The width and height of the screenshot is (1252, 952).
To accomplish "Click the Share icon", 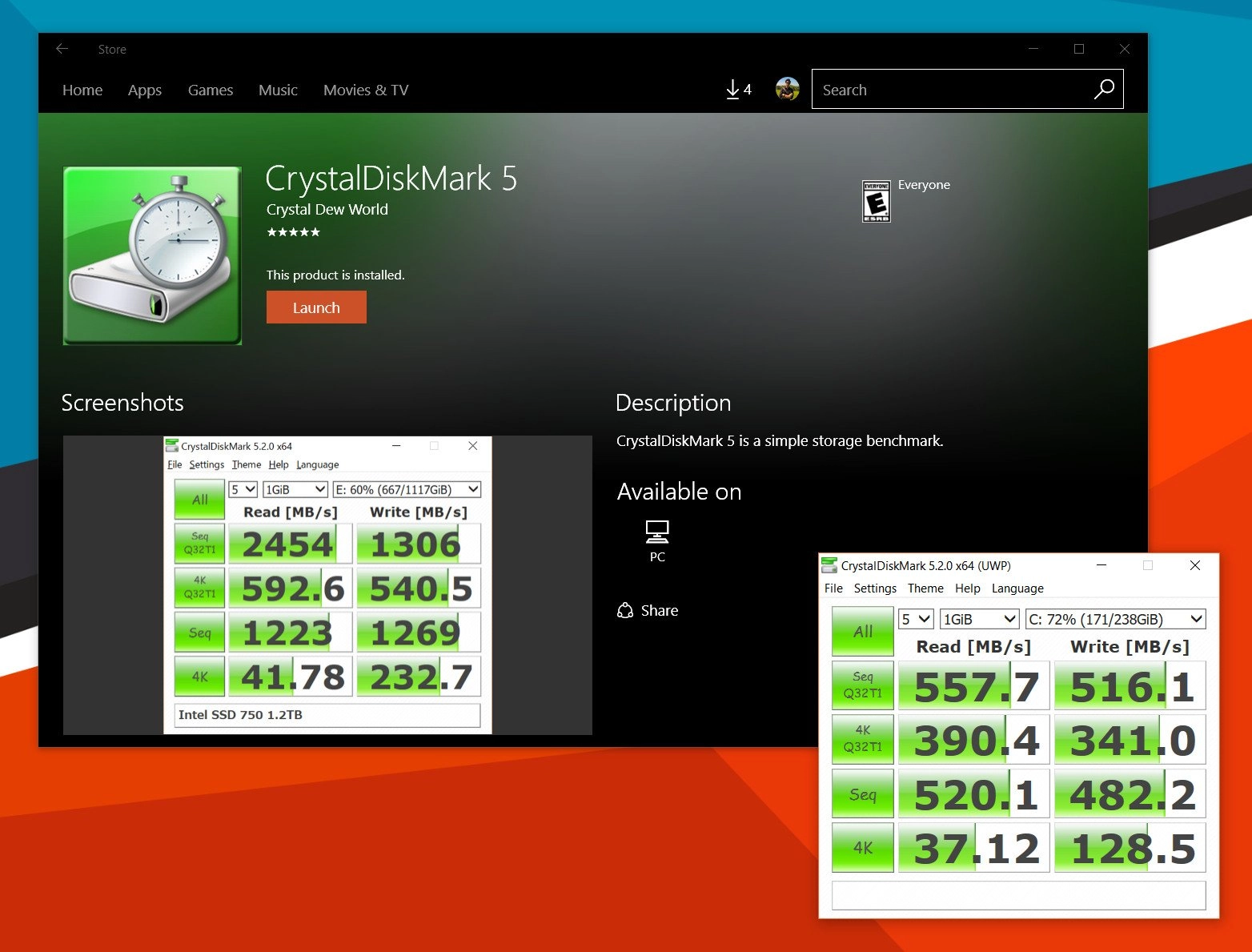I will 625,610.
